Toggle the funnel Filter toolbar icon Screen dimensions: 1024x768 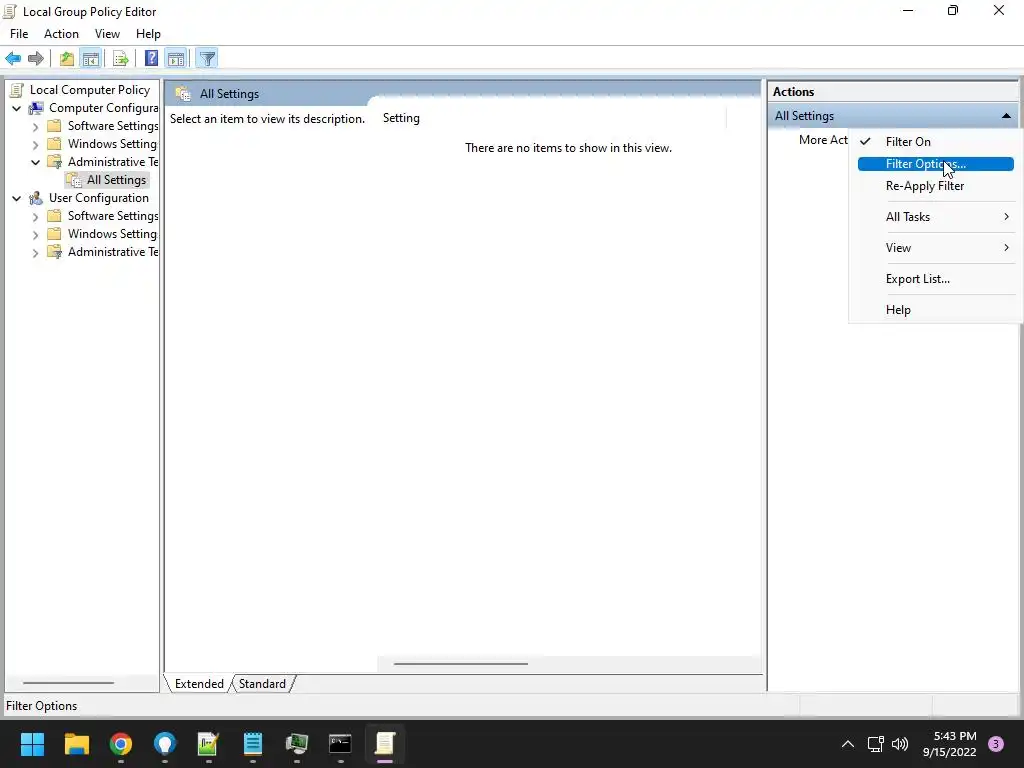[x=207, y=59]
